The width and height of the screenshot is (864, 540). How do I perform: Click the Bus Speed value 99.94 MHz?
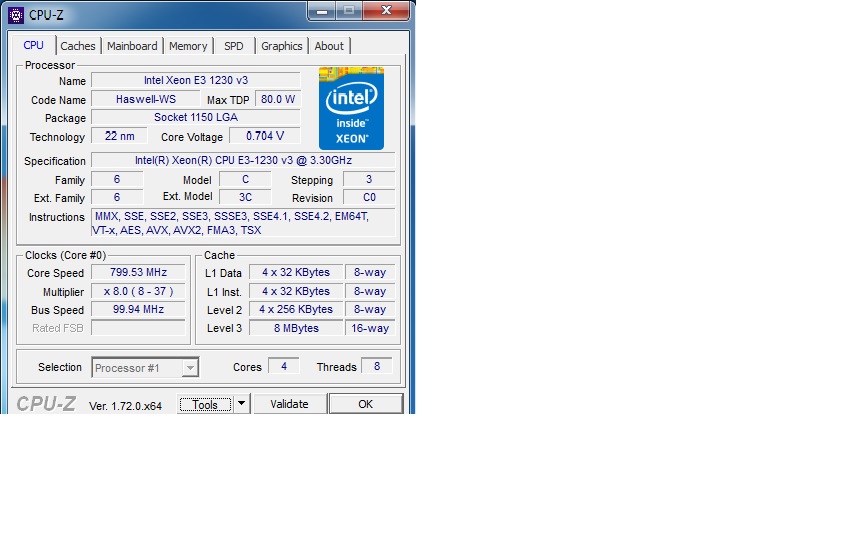pyautogui.click(x=138, y=310)
